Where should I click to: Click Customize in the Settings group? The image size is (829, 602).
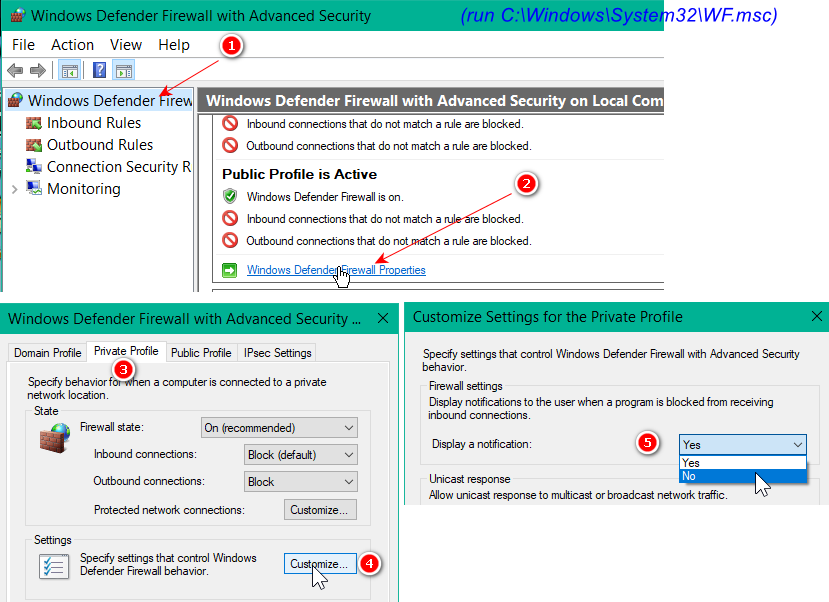pos(320,564)
